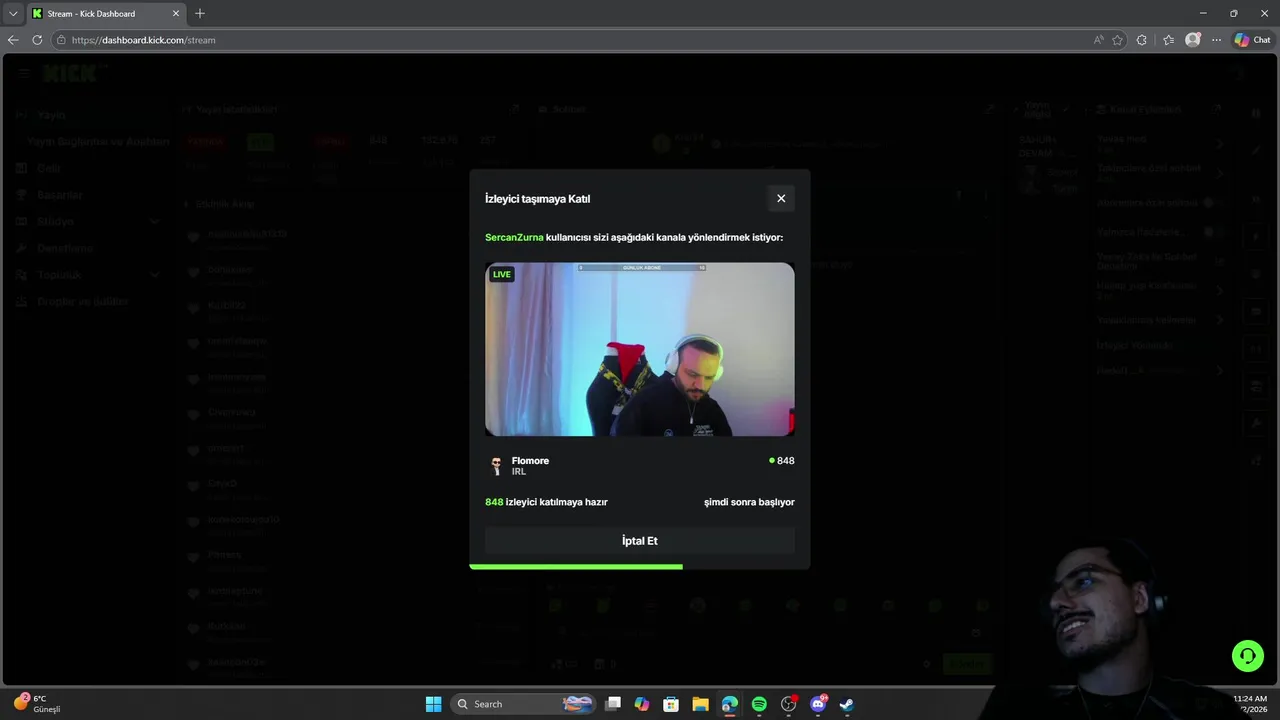The width and height of the screenshot is (1280, 720).
Task: Open the Windows Start menu
Action: (x=433, y=704)
